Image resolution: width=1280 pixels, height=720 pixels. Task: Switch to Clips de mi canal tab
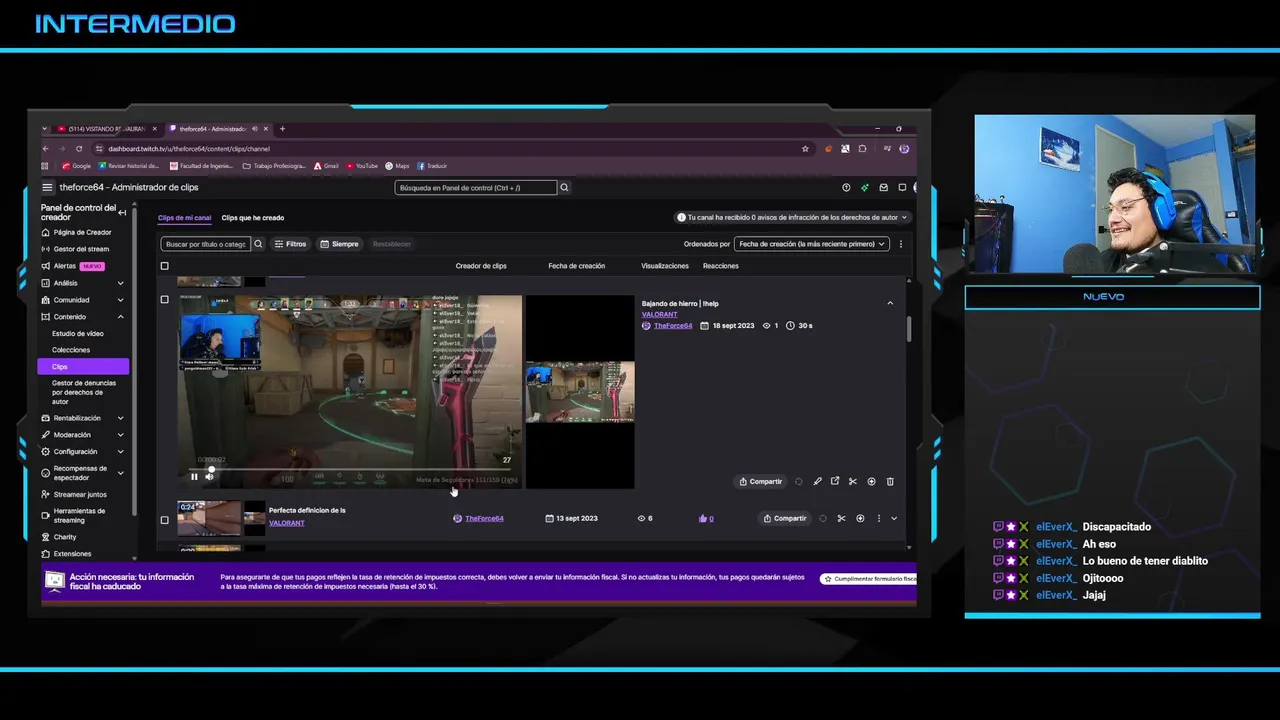184,218
